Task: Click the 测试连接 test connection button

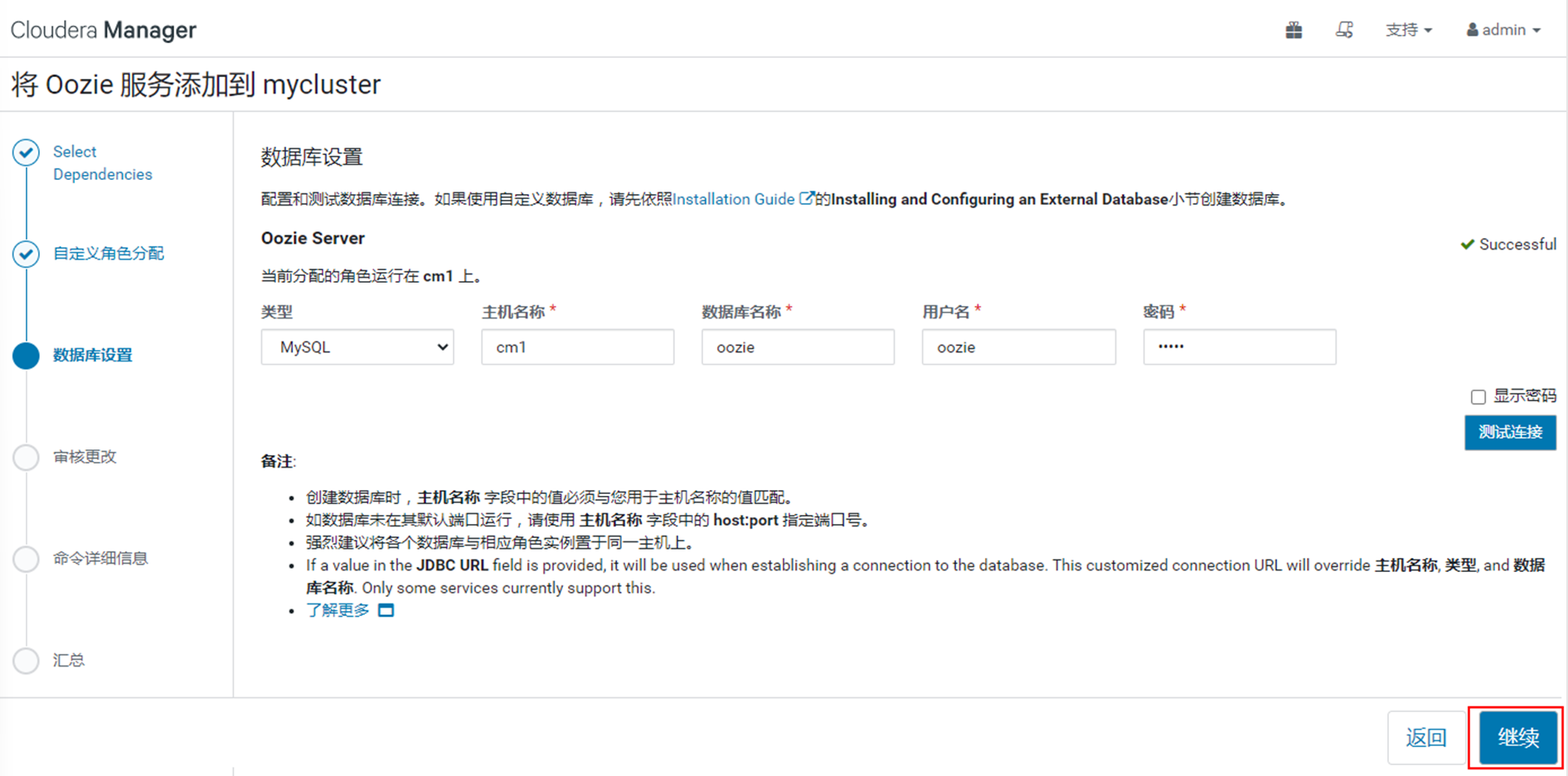Action: point(1510,433)
